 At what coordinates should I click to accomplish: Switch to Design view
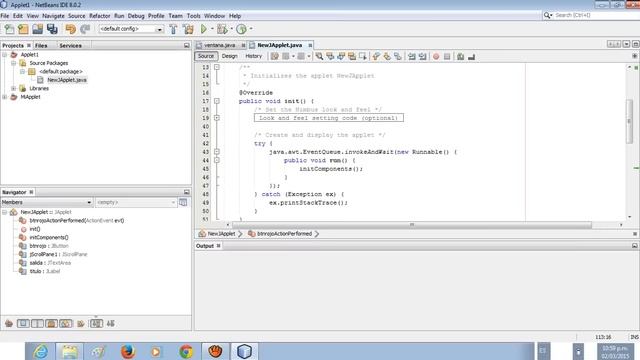click(229, 56)
